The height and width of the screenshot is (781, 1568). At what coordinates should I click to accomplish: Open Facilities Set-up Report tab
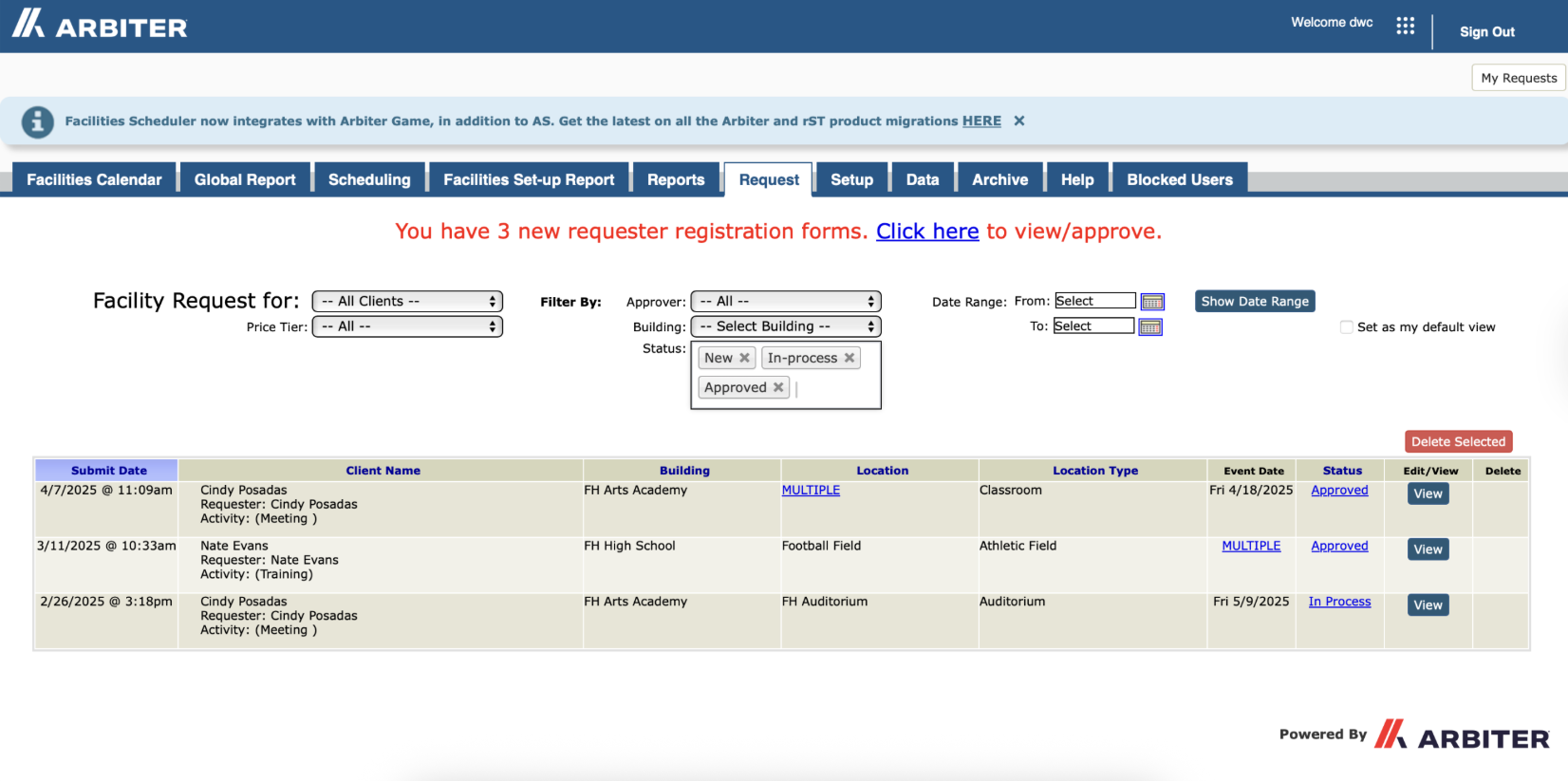click(x=529, y=179)
